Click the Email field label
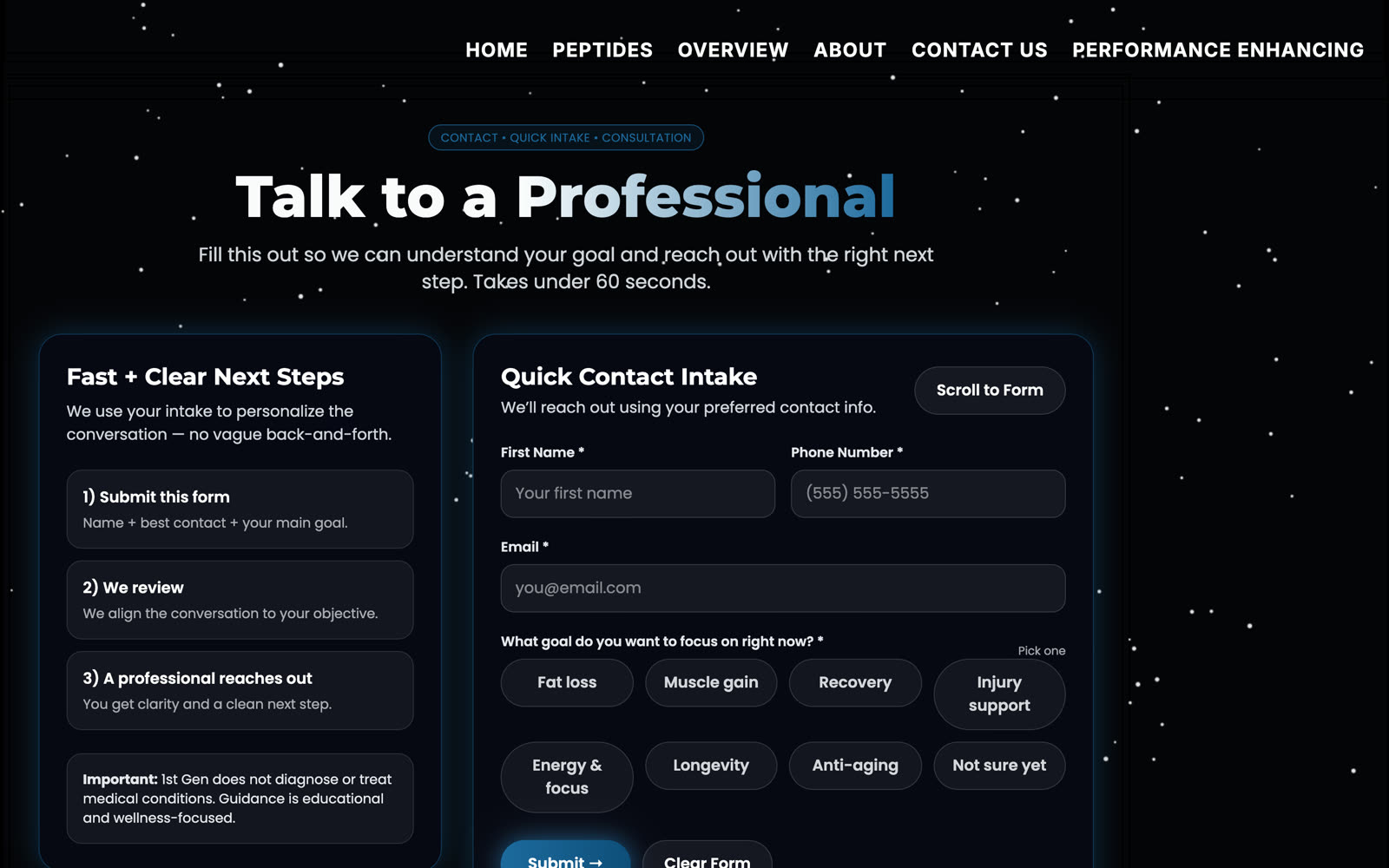Image resolution: width=1389 pixels, height=868 pixels. [524, 547]
